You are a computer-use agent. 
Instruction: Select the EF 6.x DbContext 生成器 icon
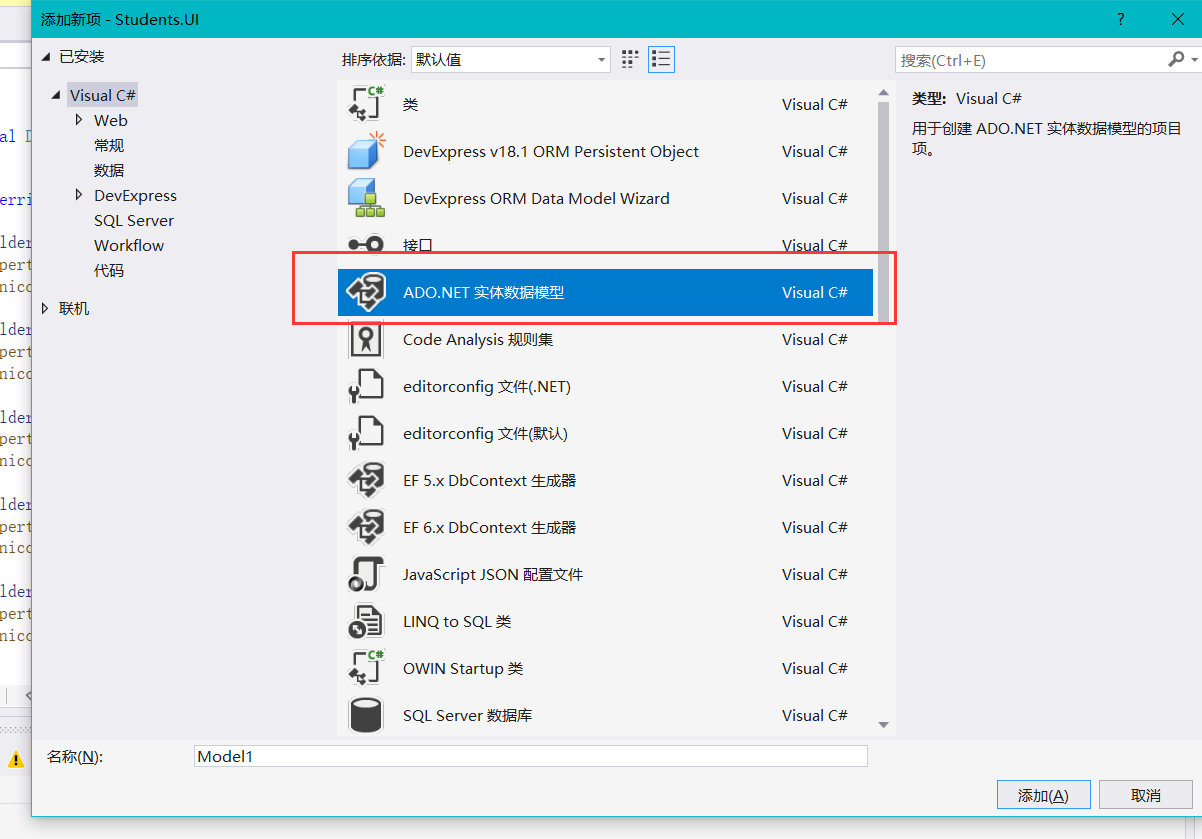coord(366,528)
